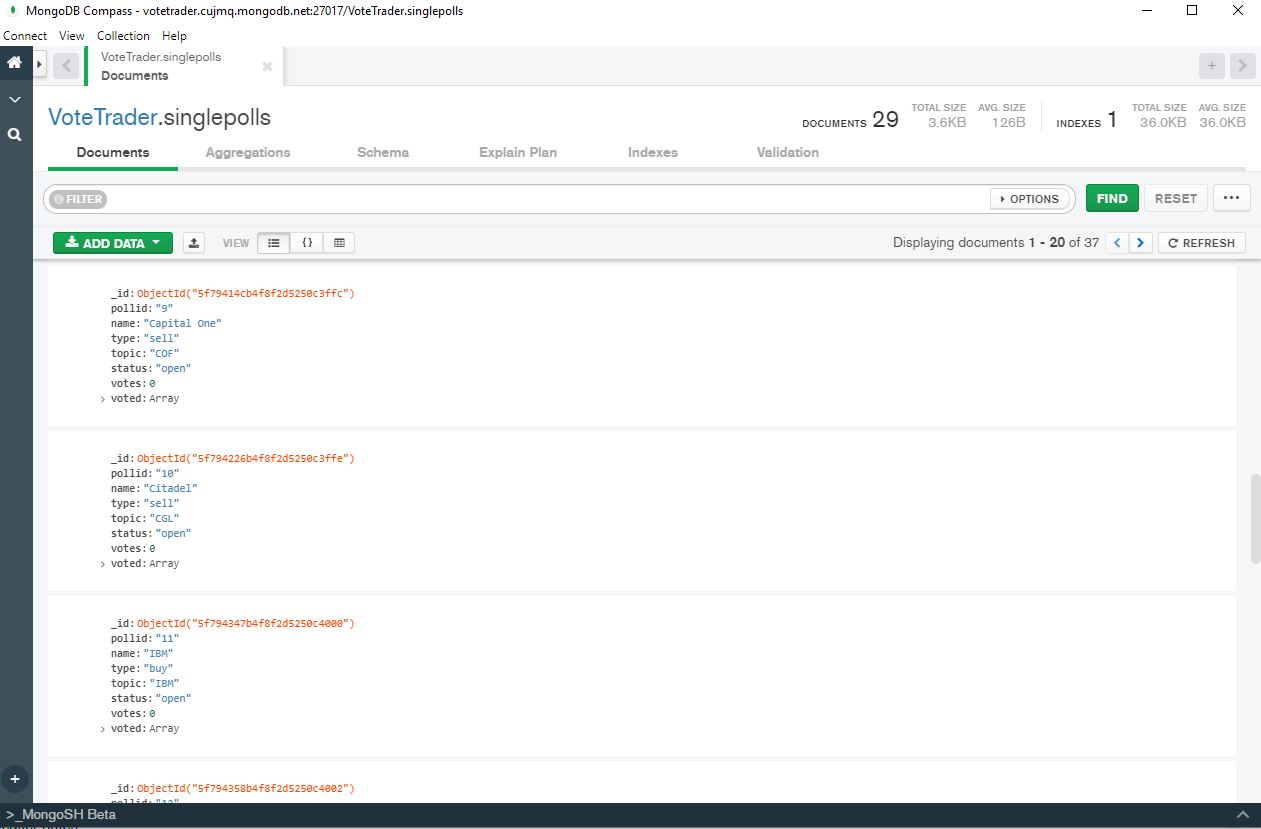Click the REFRESH button
This screenshot has height=829, width=1261.
point(1202,243)
